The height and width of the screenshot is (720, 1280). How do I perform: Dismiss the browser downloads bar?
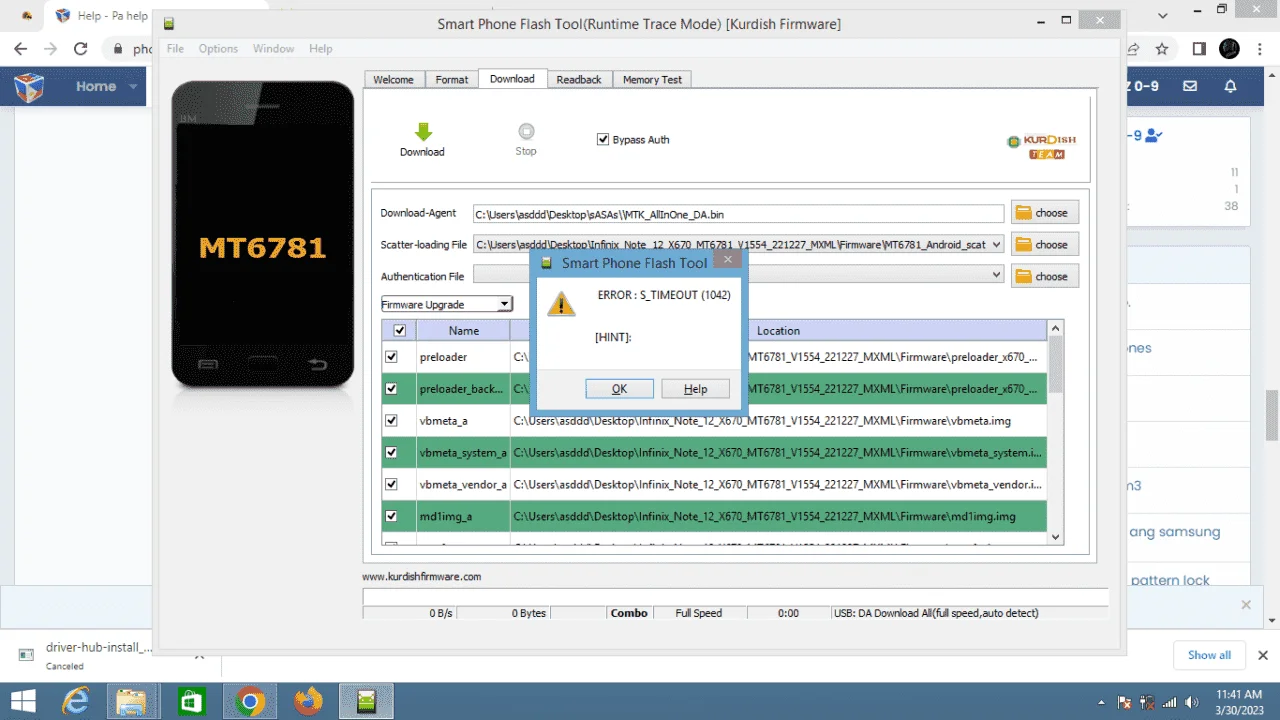(1263, 655)
